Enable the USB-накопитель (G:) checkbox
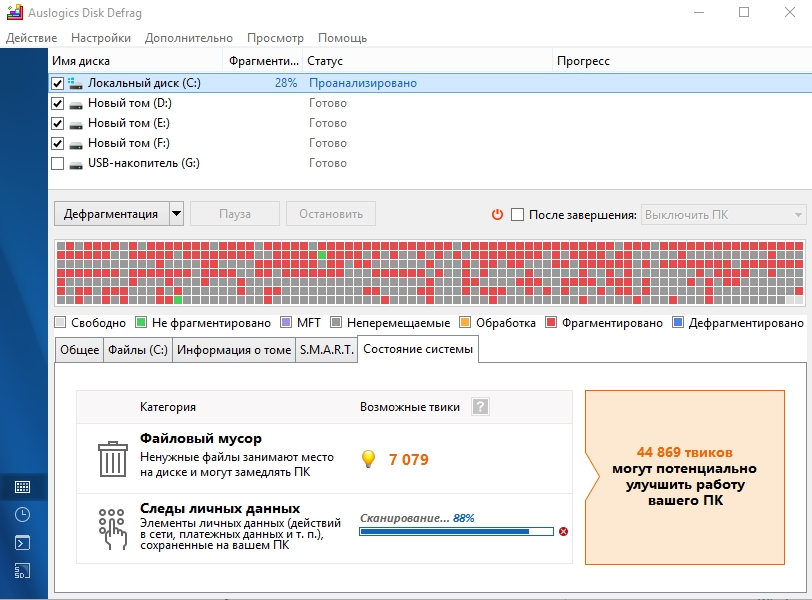812x600 pixels. (57, 164)
